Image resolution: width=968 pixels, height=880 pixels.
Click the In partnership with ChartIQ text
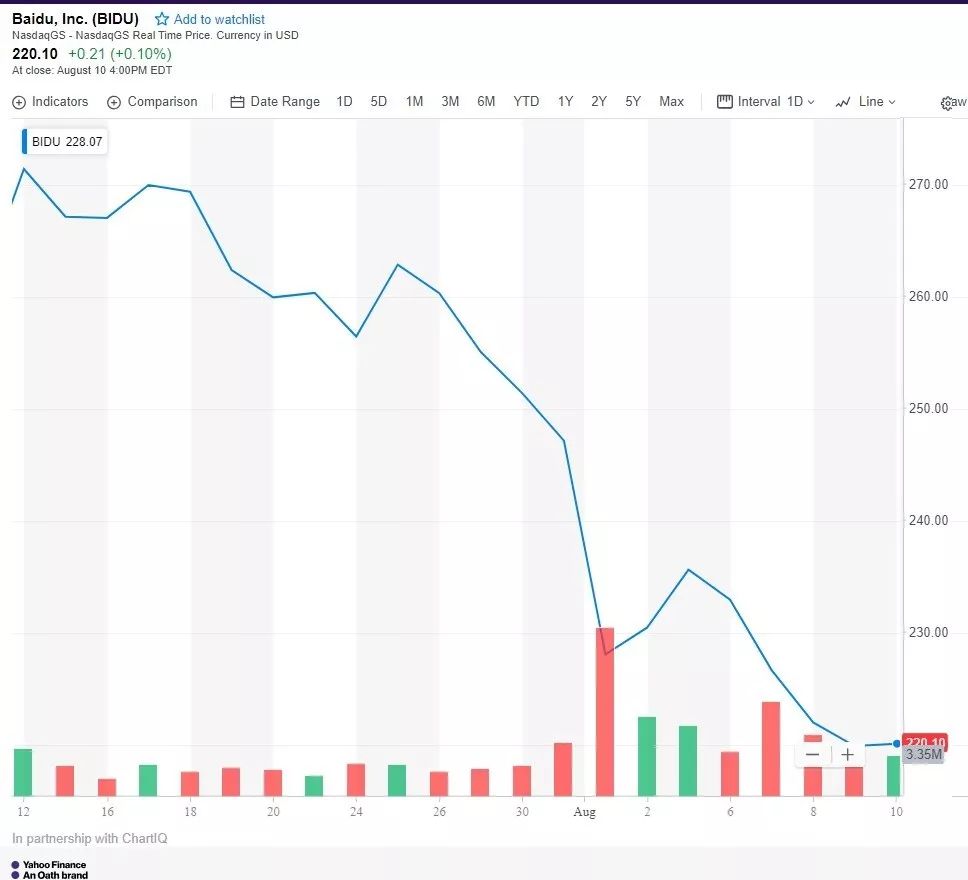(x=90, y=838)
